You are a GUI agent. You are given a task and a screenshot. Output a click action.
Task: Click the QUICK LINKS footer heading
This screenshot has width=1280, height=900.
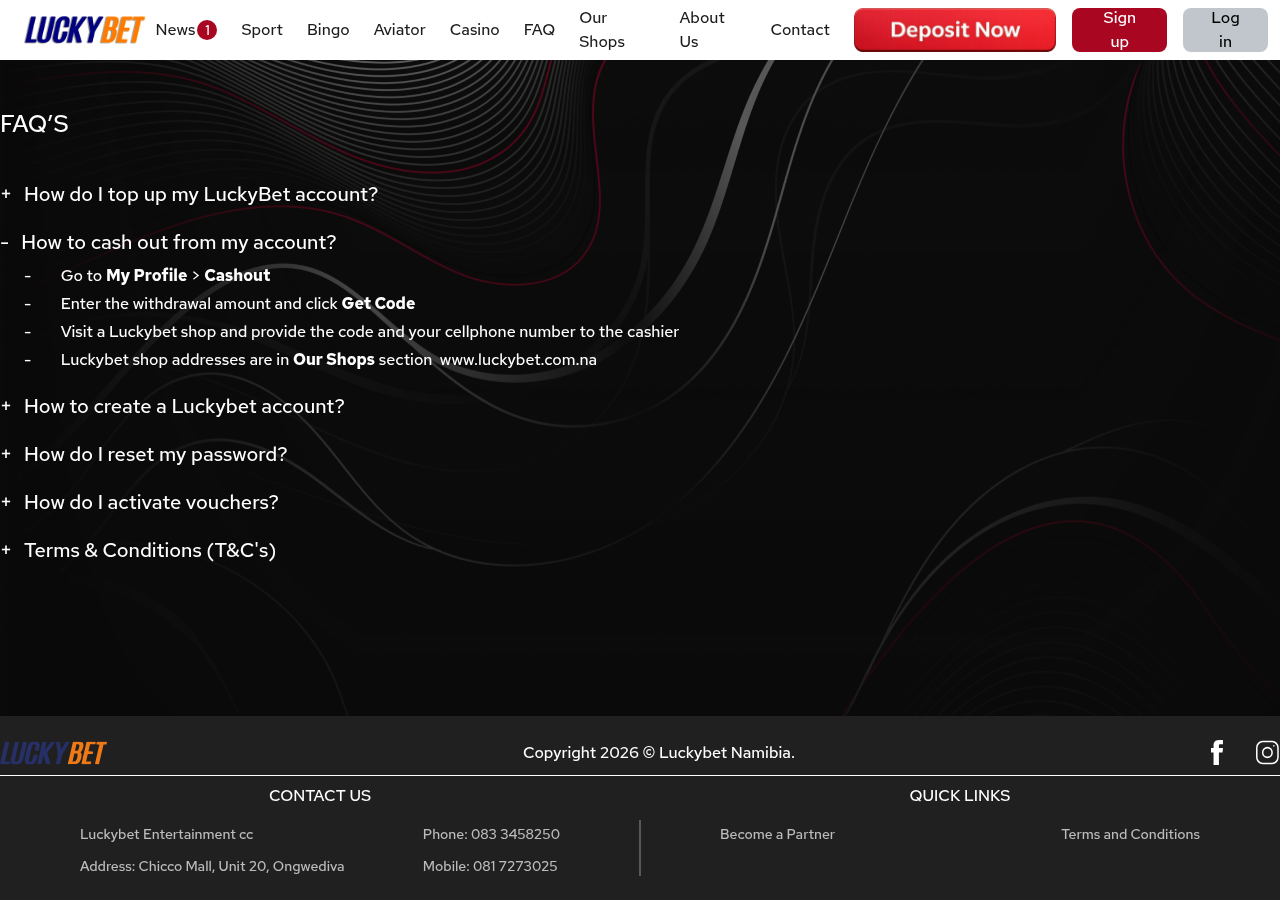pyautogui.click(x=960, y=796)
